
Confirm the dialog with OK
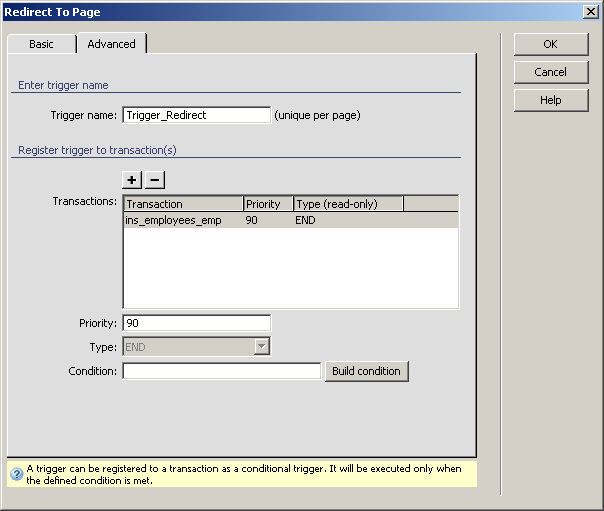(550, 44)
